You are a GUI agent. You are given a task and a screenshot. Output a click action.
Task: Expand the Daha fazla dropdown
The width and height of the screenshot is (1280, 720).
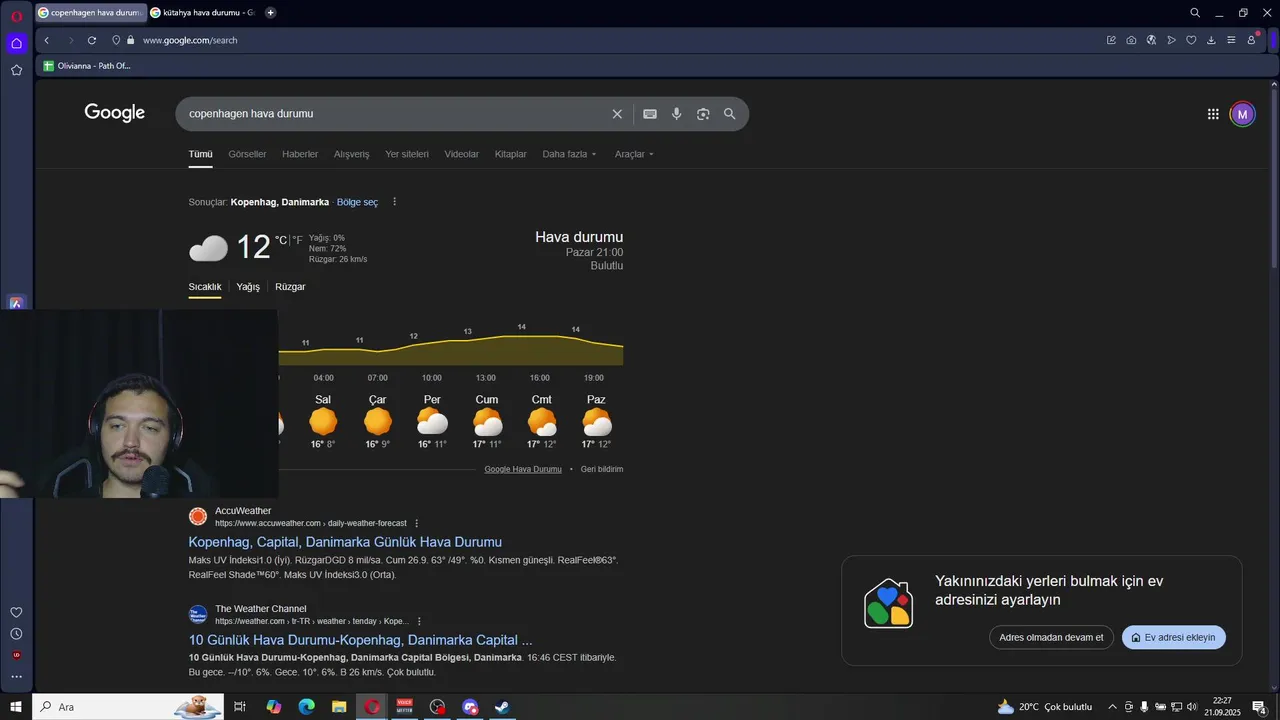[x=569, y=154]
